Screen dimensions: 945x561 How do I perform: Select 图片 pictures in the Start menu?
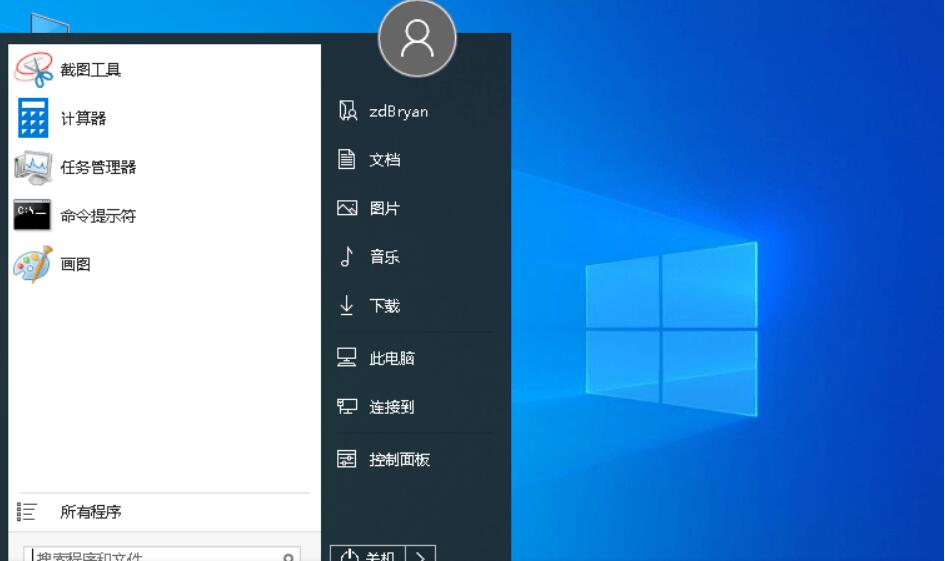pyautogui.click(x=384, y=209)
